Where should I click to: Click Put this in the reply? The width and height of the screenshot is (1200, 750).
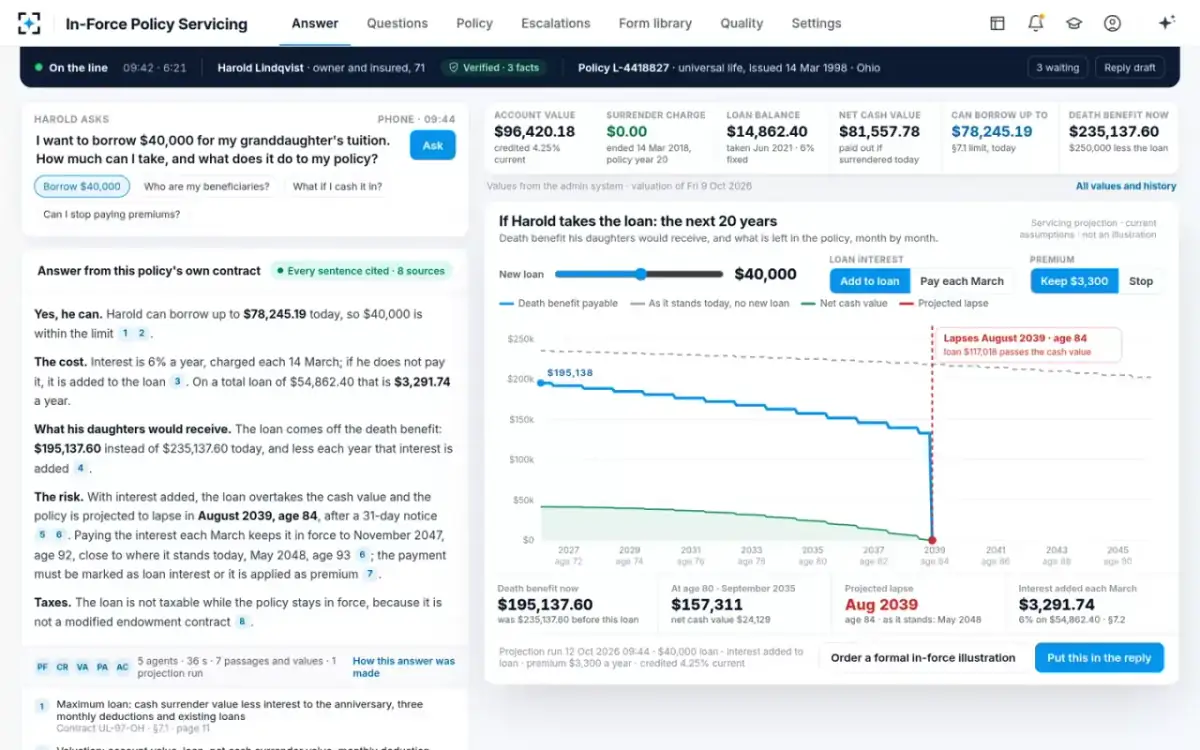[1099, 658]
